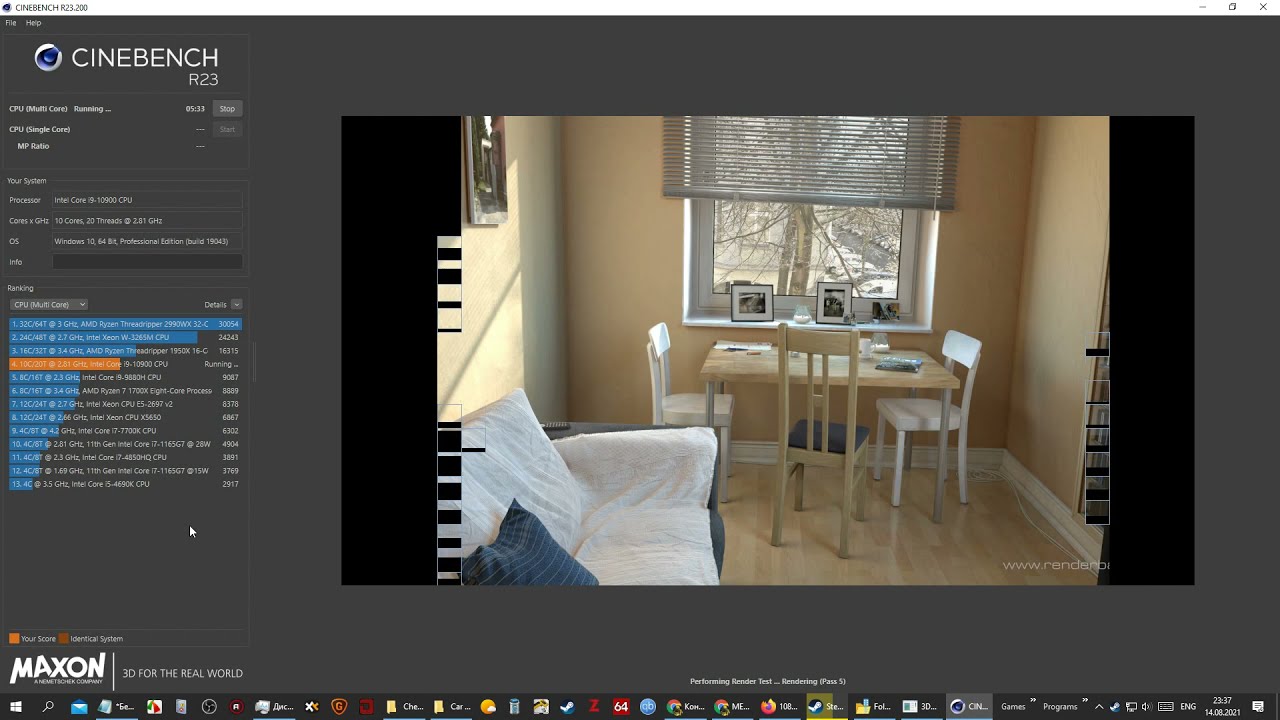Screen dimensions: 1280x720
Task: Select the i7-1165G7 @ 28W ranking row
Action: 125,444
